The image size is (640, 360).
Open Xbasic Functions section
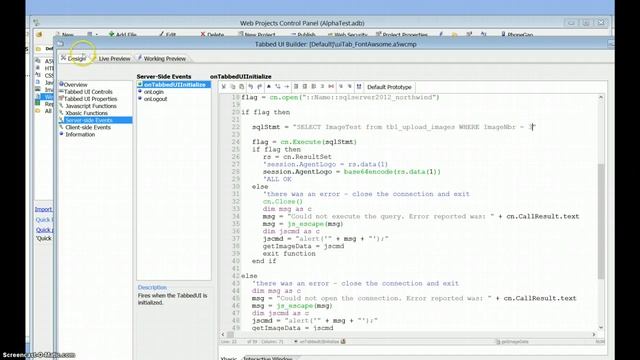(84, 113)
